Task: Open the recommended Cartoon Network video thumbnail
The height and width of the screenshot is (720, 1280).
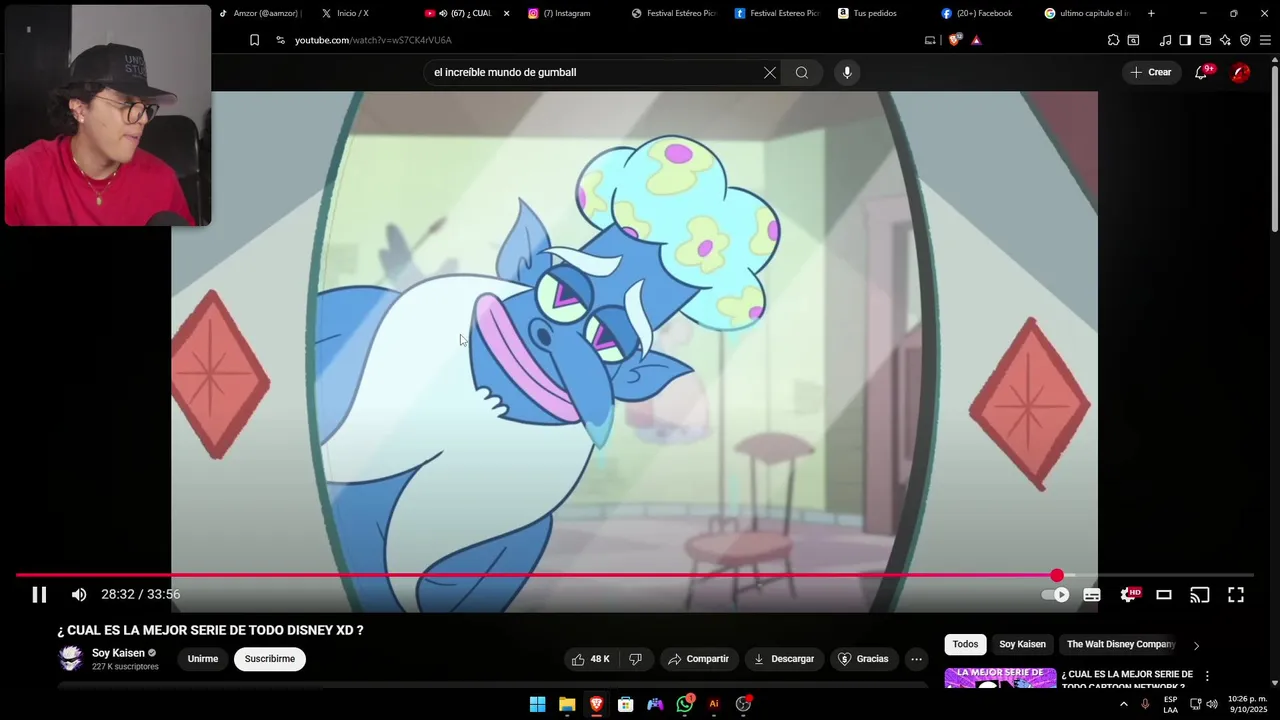Action: (x=1000, y=678)
